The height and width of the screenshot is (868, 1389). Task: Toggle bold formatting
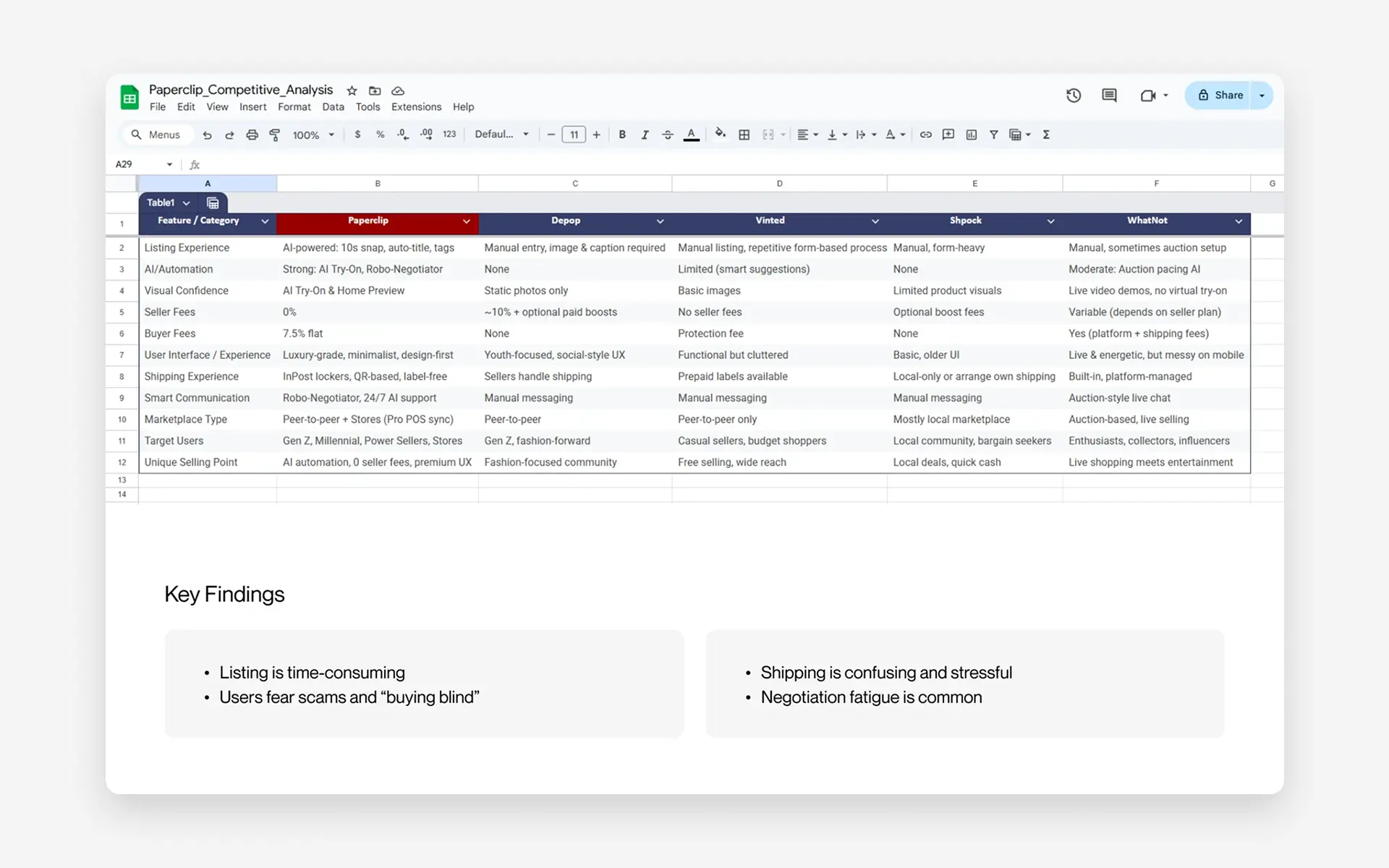[622, 135]
